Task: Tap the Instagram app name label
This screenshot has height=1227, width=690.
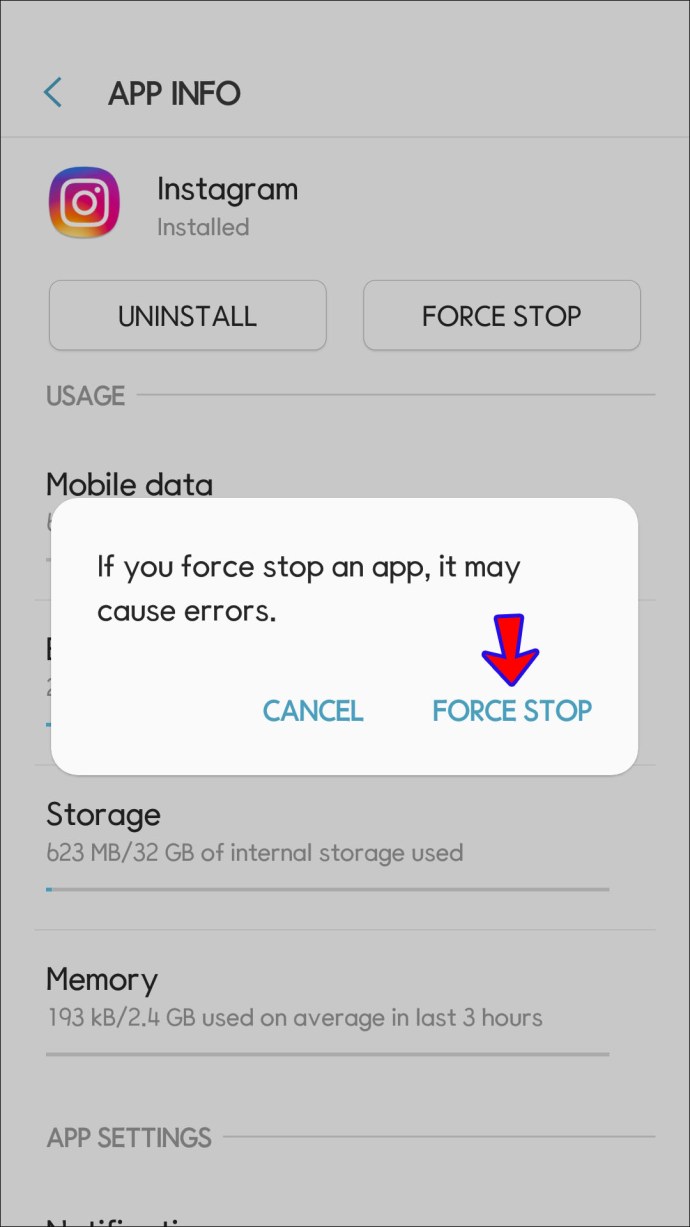Action: click(228, 189)
